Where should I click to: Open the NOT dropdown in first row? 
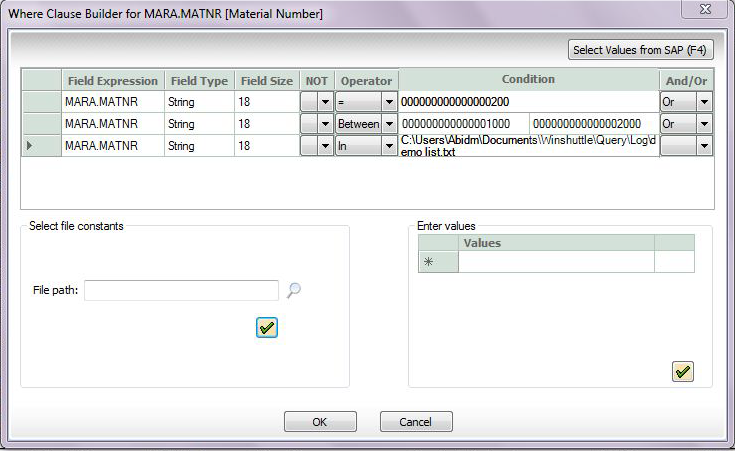tap(324, 102)
